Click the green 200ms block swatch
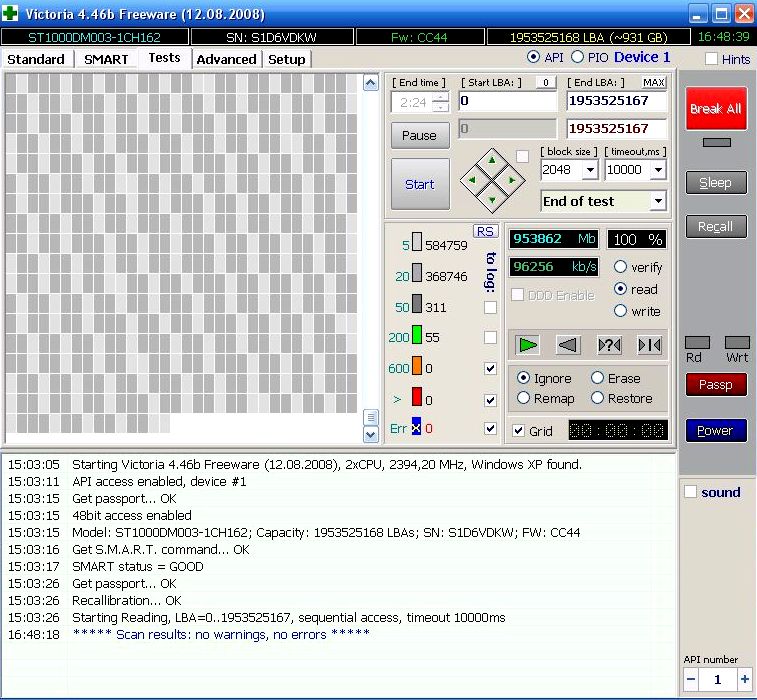This screenshot has height=700, width=757. click(x=417, y=335)
